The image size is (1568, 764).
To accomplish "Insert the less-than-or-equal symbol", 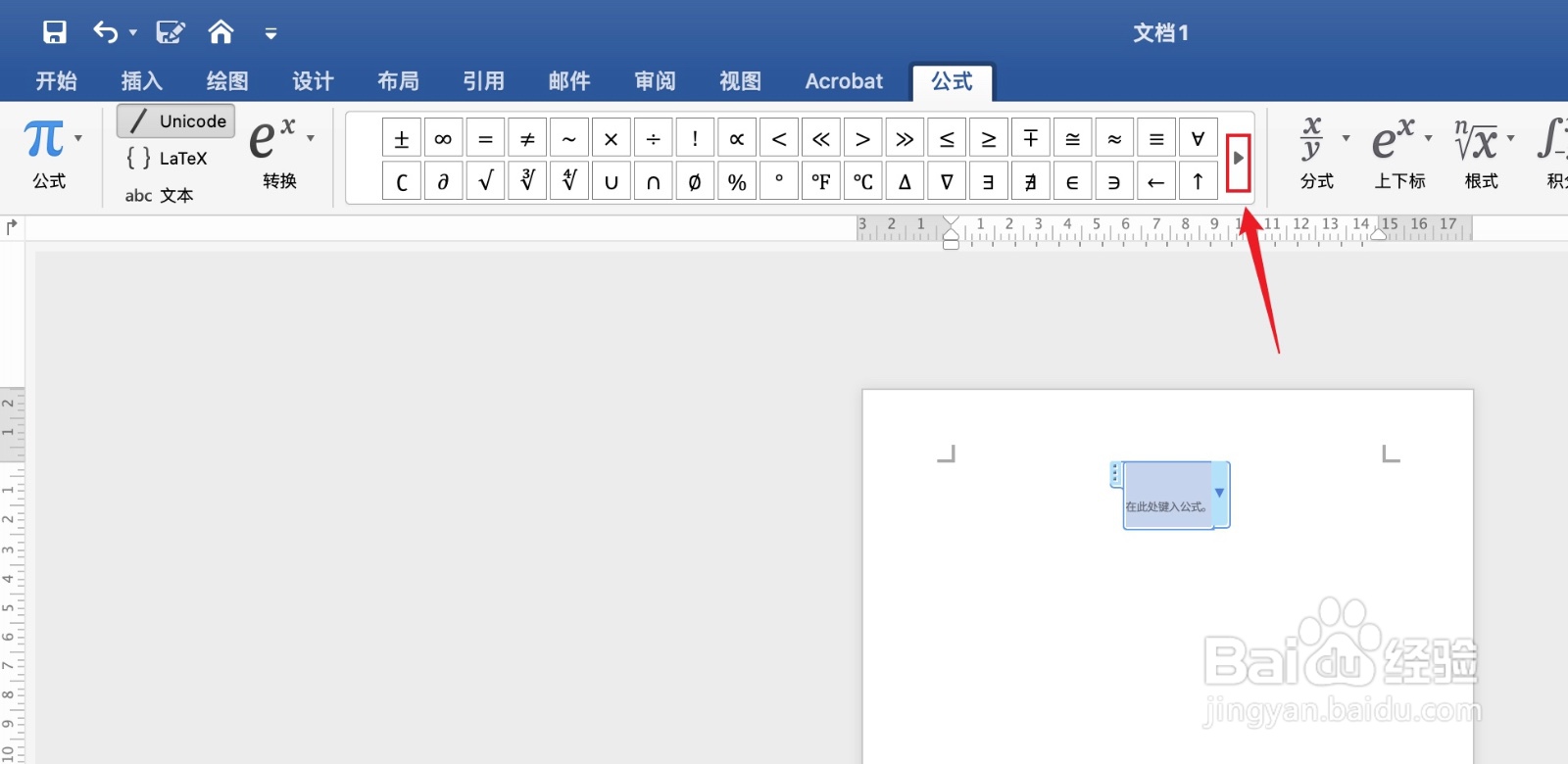I will (x=947, y=138).
